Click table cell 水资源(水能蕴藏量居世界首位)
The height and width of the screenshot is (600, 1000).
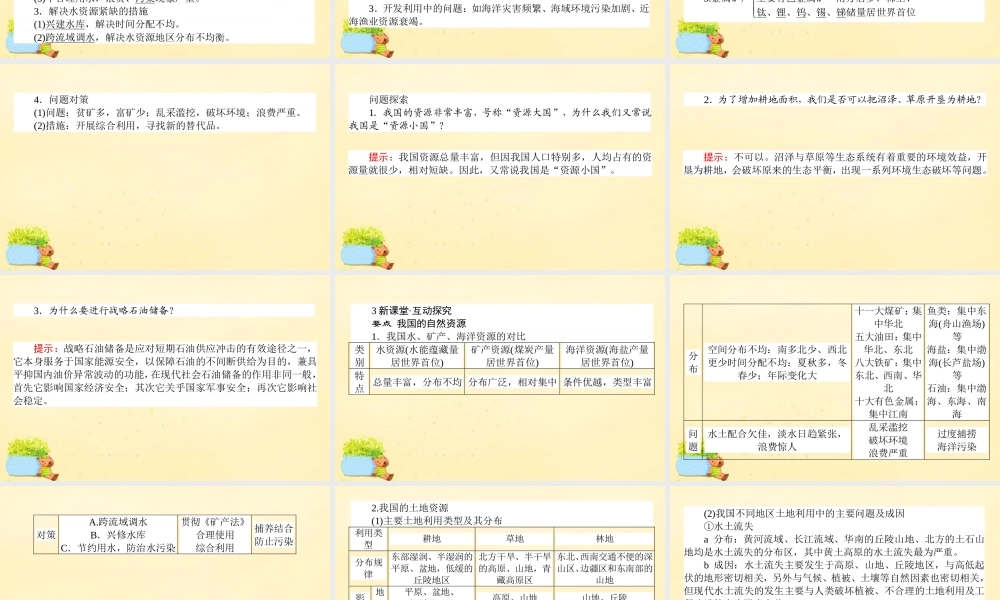417,356
